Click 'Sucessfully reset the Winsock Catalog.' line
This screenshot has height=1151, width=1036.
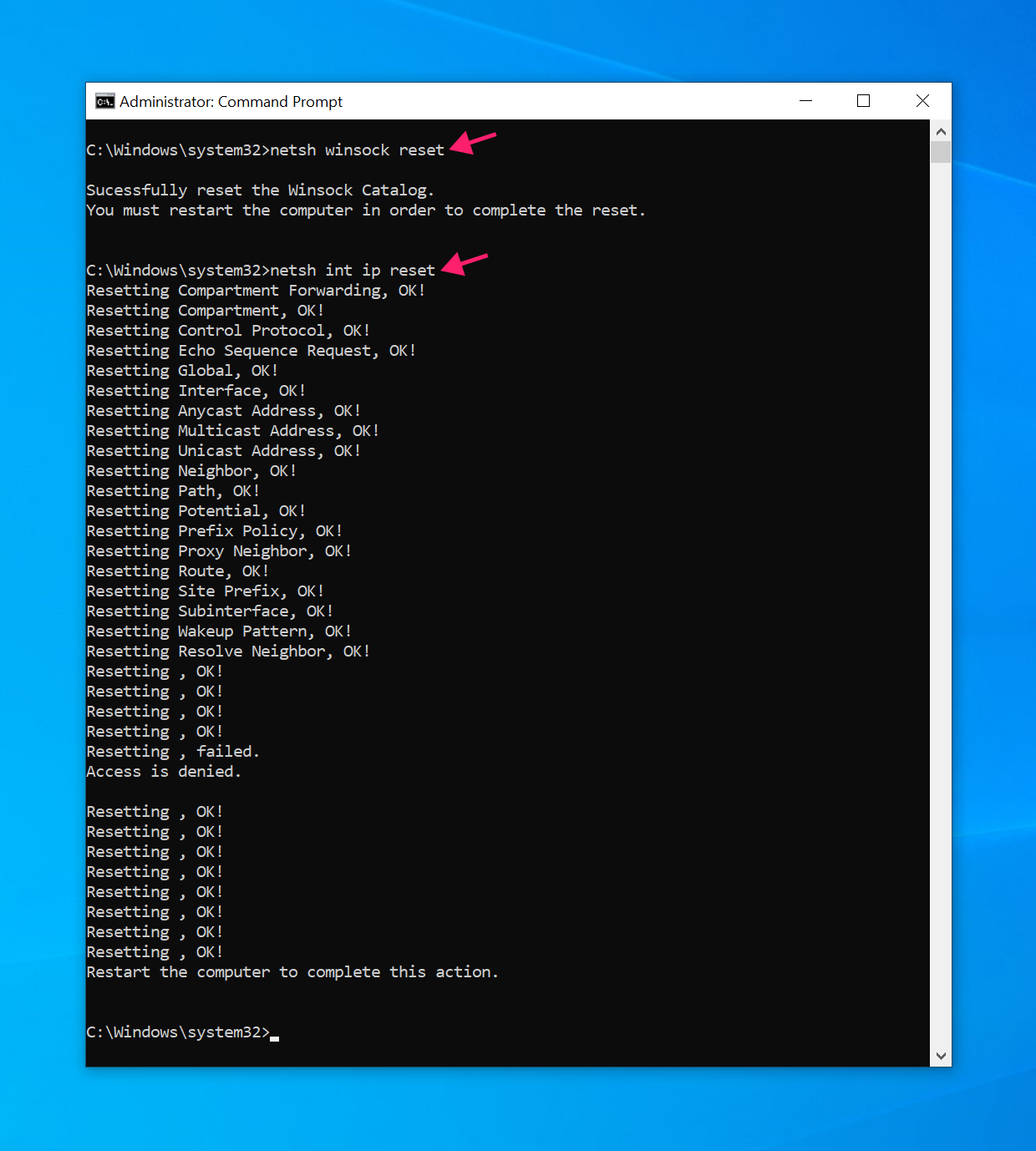(261, 190)
